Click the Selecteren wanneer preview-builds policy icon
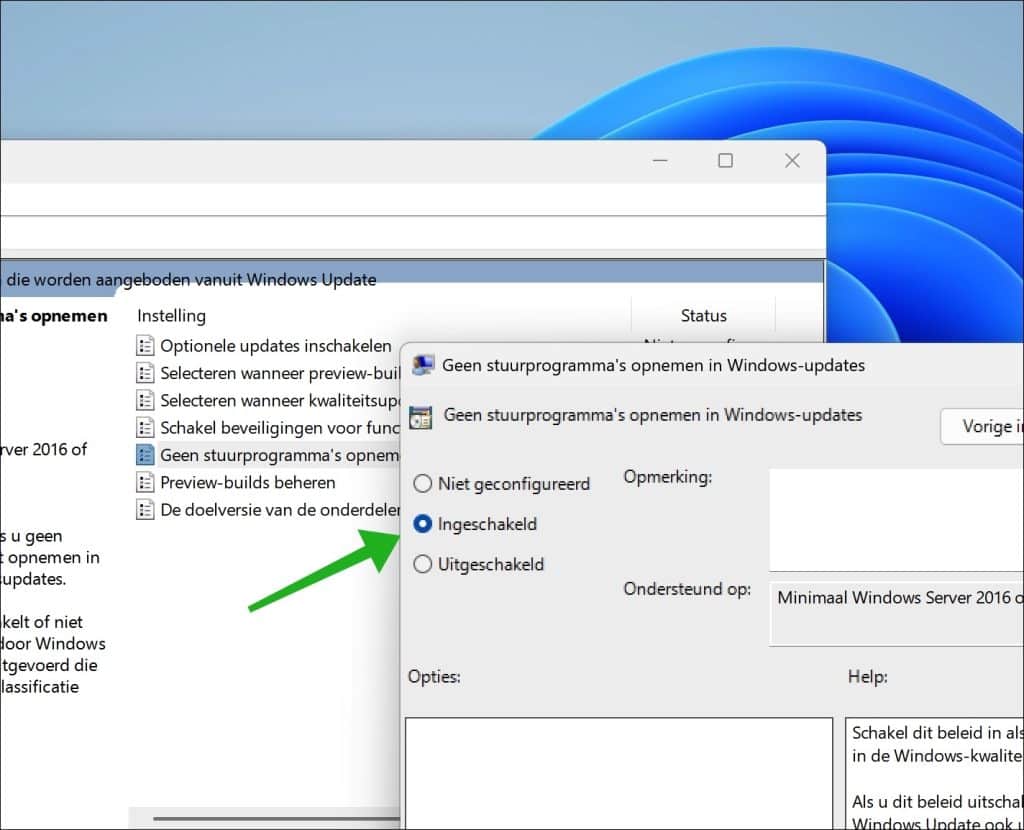1024x830 pixels. [x=145, y=374]
